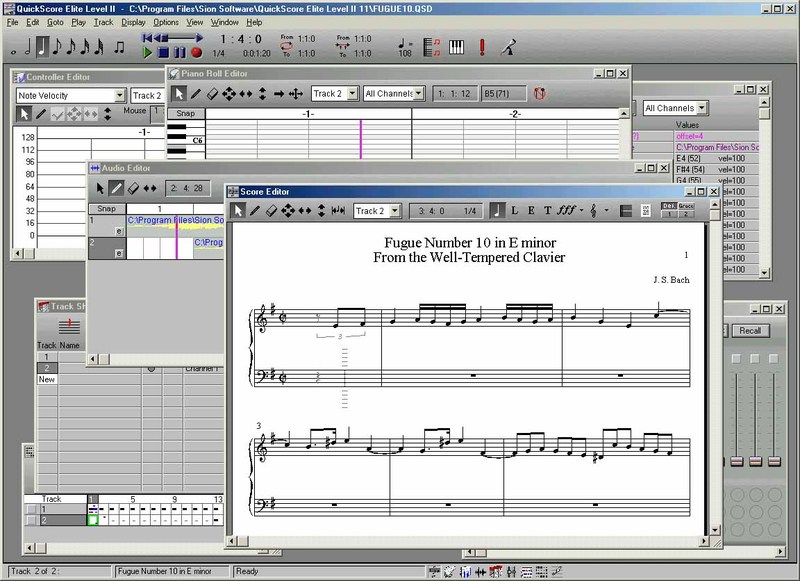This screenshot has width=800, height=581.
Task: Select the text T tool in Score Editor
Action: 548,211
